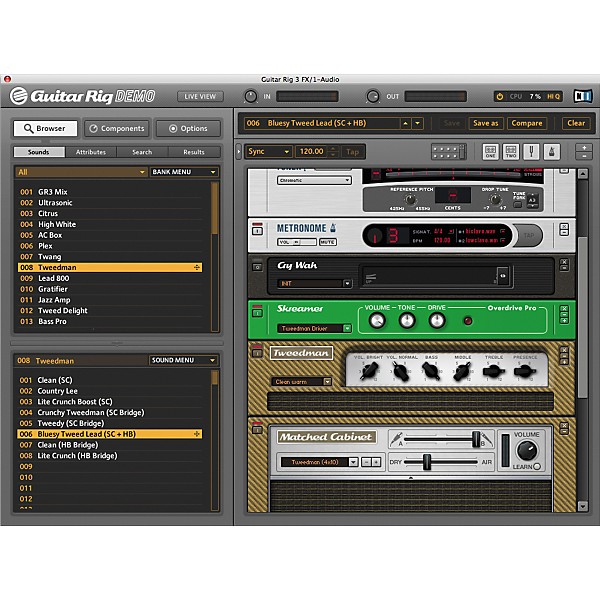Open Tapedeck One from the toolbar
This screenshot has width=600, height=600.
coord(490,152)
